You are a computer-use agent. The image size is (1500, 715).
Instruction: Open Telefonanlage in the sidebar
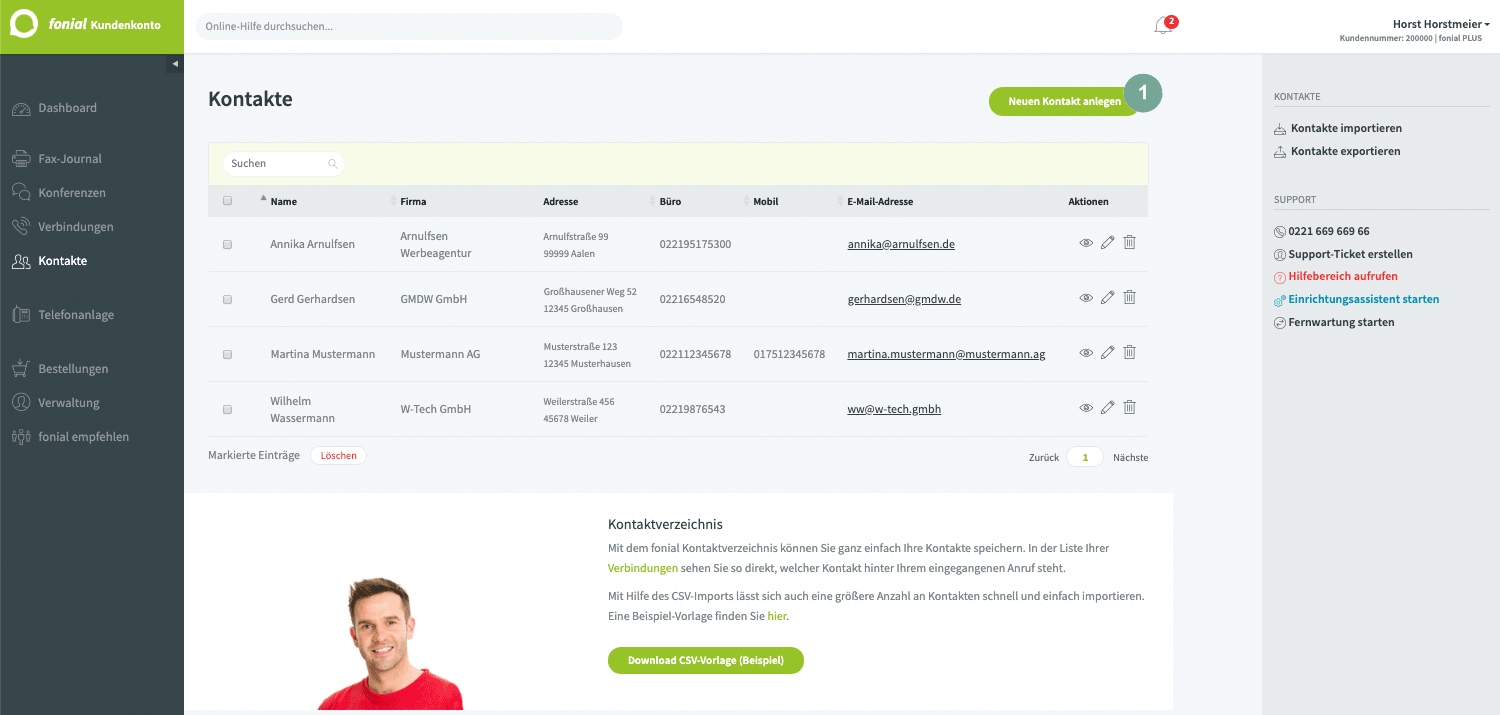click(x=76, y=315)
